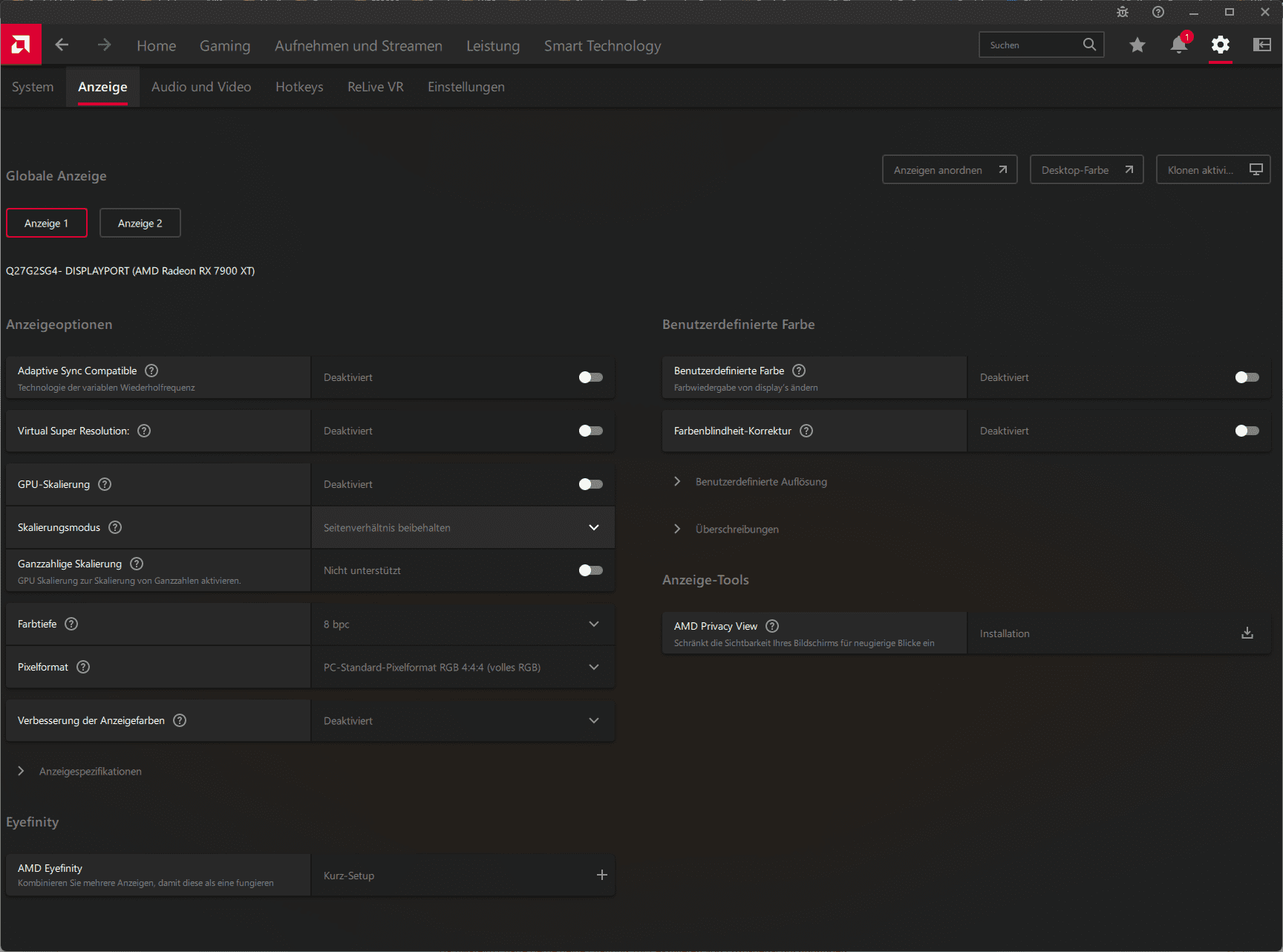Show help for Farbtiefe
Screen dimensions: 1283x952
[x=71, y=624]
